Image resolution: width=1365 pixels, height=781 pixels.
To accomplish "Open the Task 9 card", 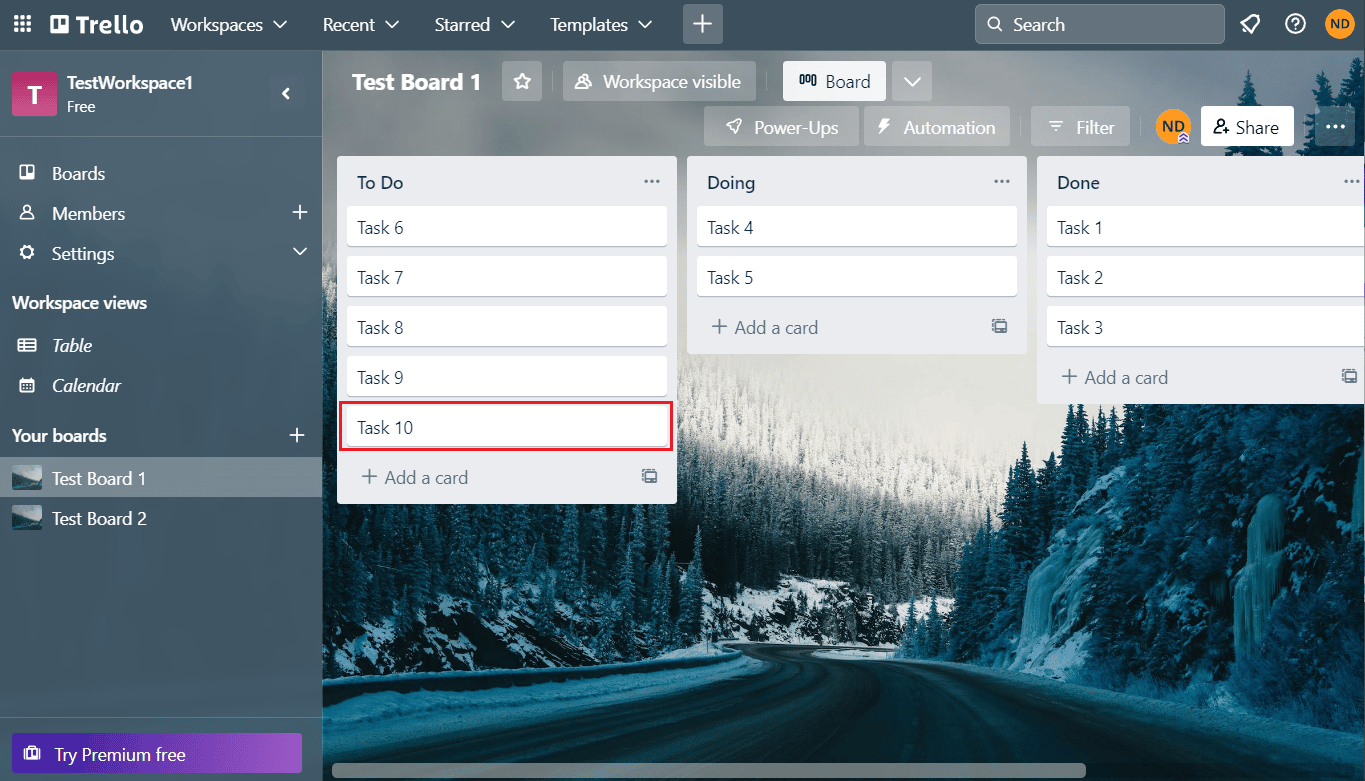I will click(x=507, y=377).
